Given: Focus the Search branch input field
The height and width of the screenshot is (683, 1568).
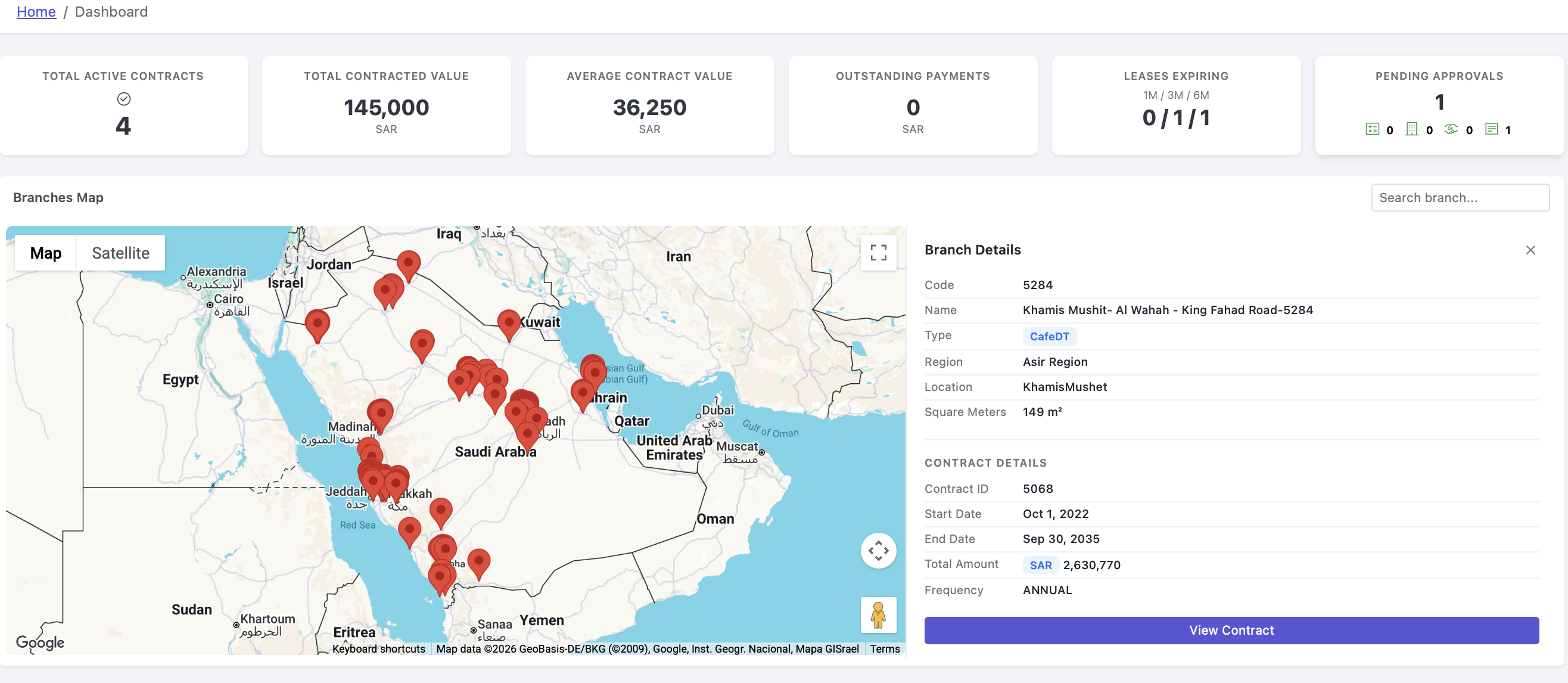Looking at the screenshot, I should [1460, 198].
